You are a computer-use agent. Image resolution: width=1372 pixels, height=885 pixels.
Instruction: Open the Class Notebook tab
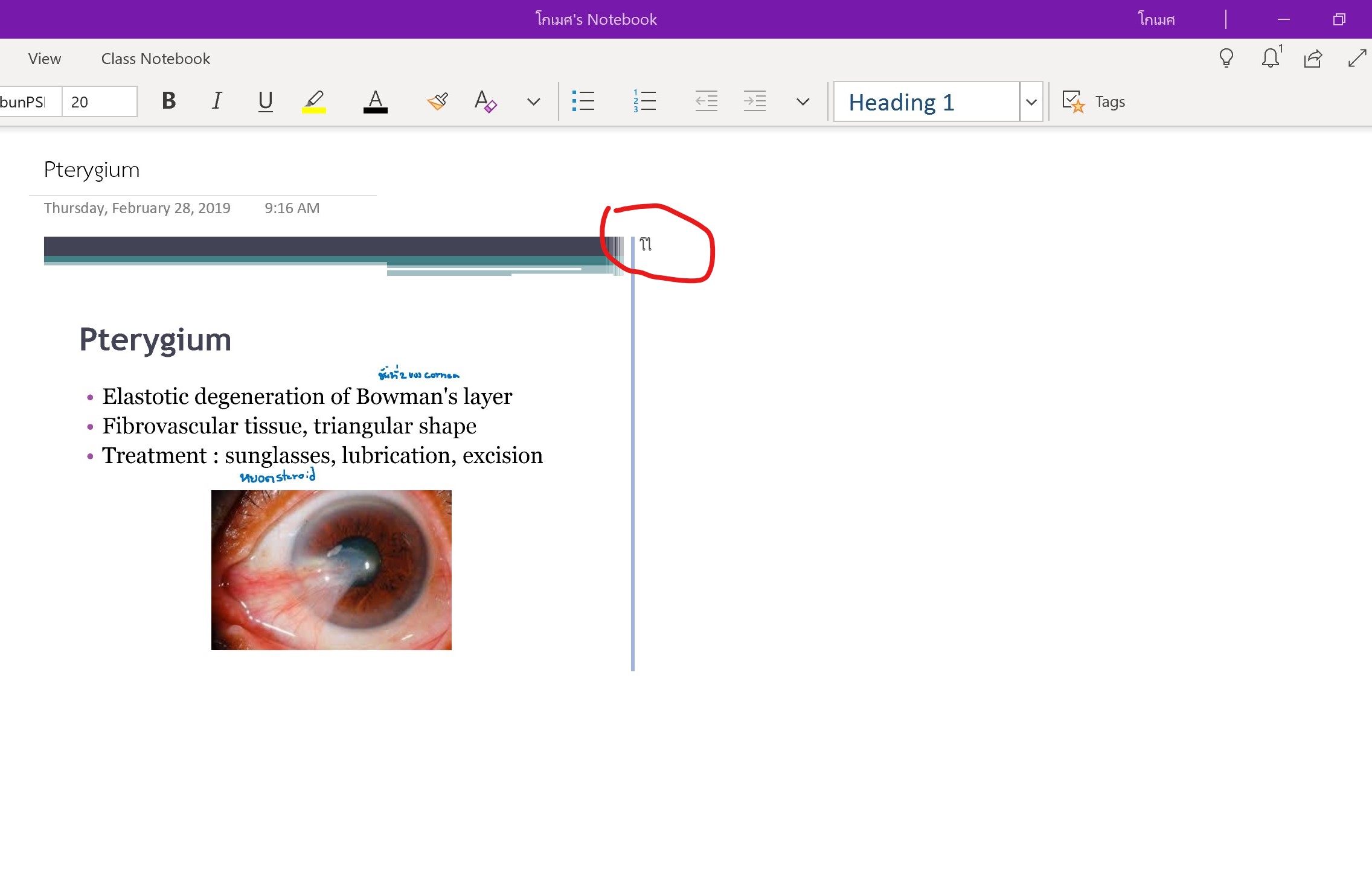[x=155, y=59]
